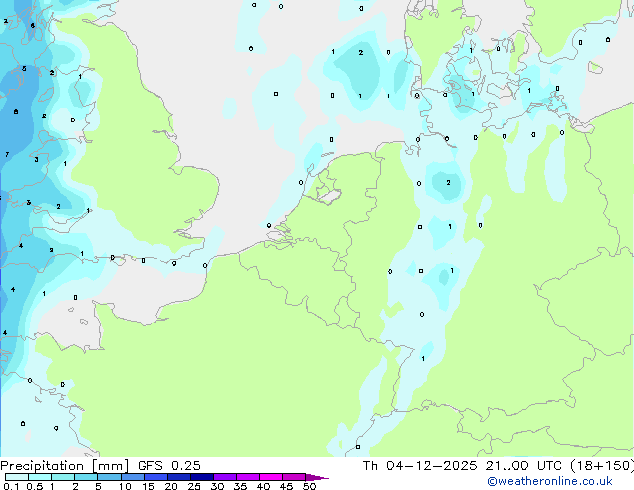This screenshot has height=490, width=634.
Task: Pick the 15–20 mm legend color box
Action: tap(156, 477)
